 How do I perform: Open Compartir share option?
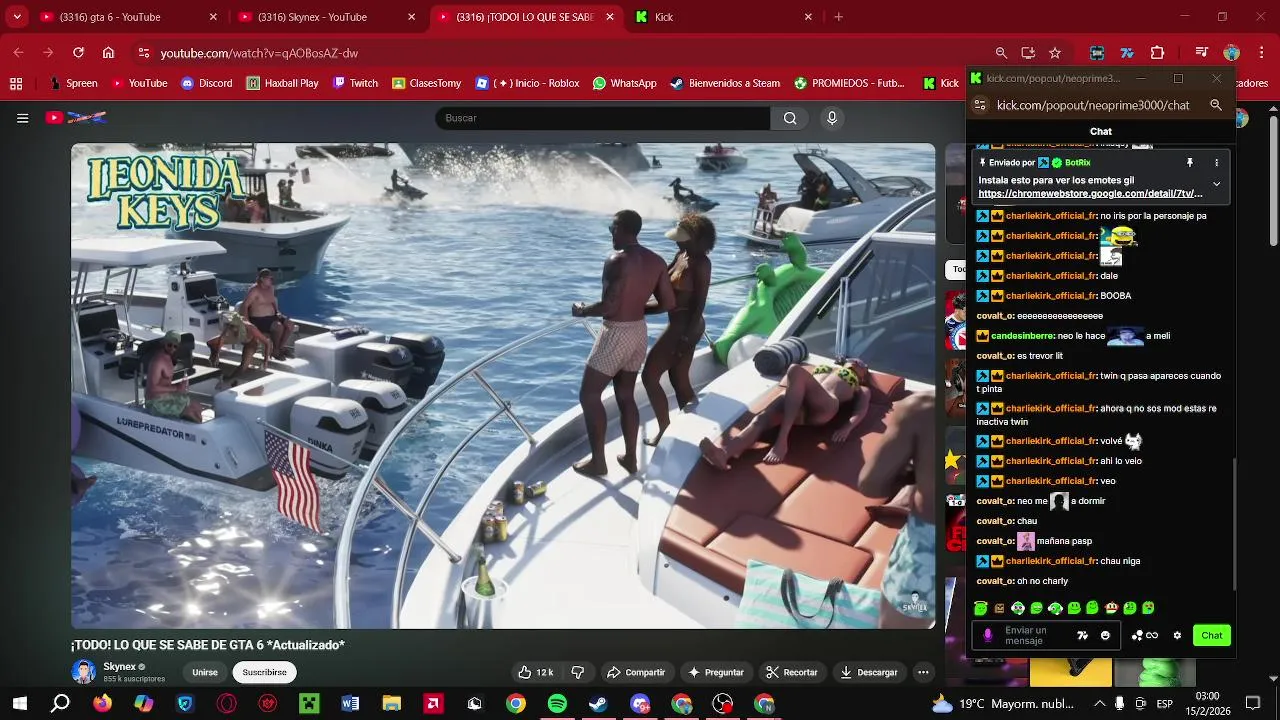pyautogui.click(x=636, y=672)
